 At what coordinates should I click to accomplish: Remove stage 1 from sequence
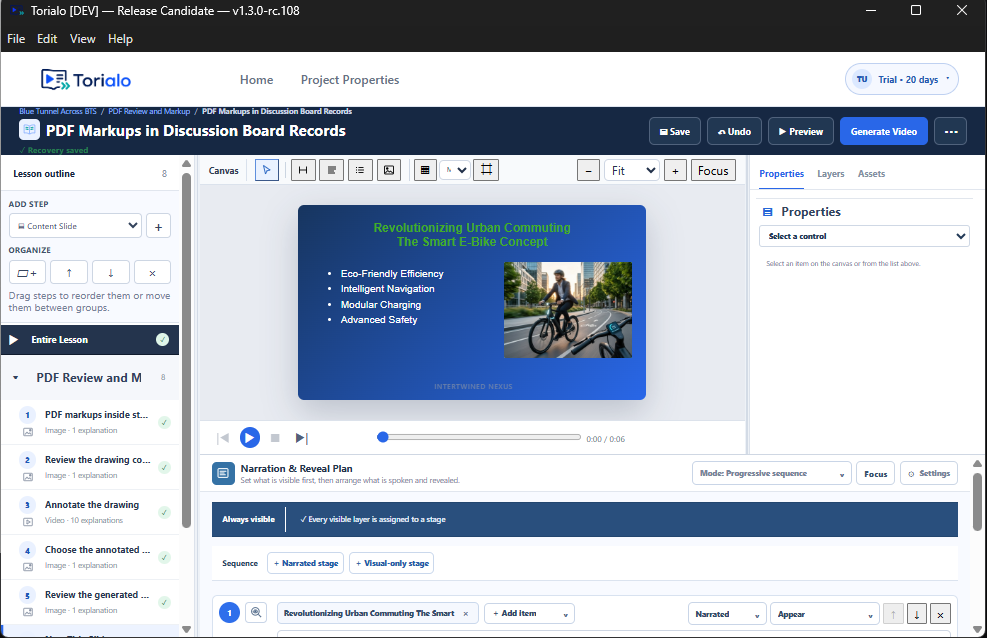pos(940,614)
